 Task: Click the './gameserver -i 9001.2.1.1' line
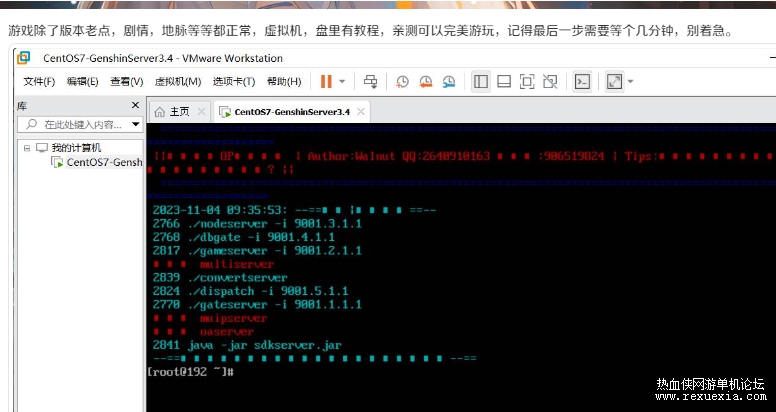pyautogui.click(x=257, y=250)
